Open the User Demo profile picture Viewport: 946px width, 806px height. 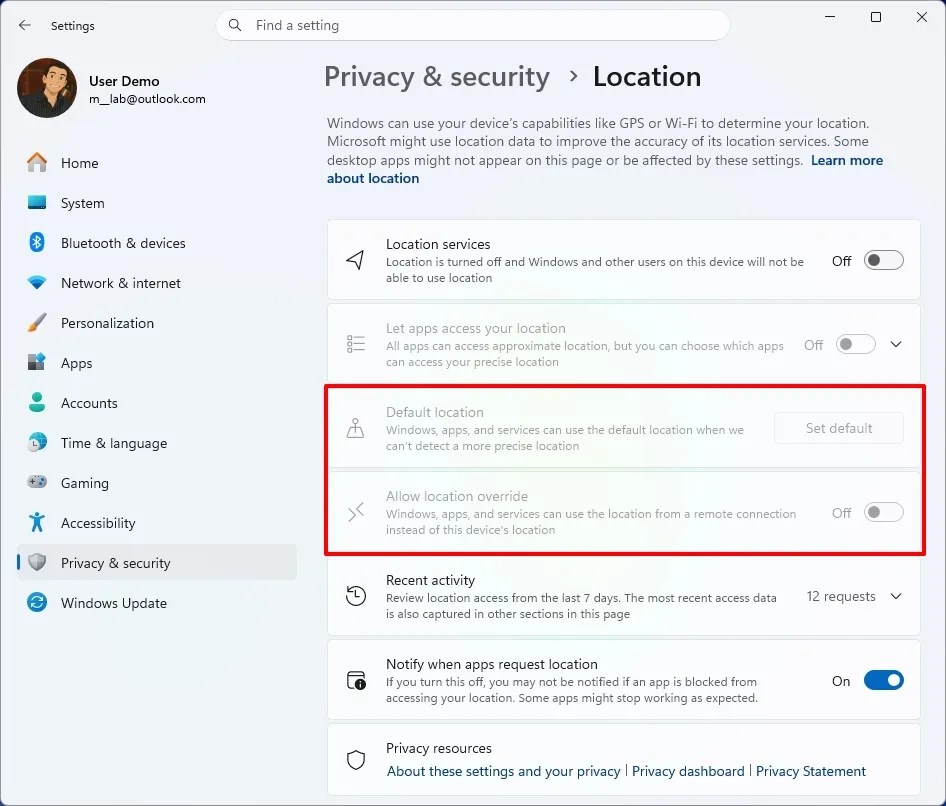[47, 88]
